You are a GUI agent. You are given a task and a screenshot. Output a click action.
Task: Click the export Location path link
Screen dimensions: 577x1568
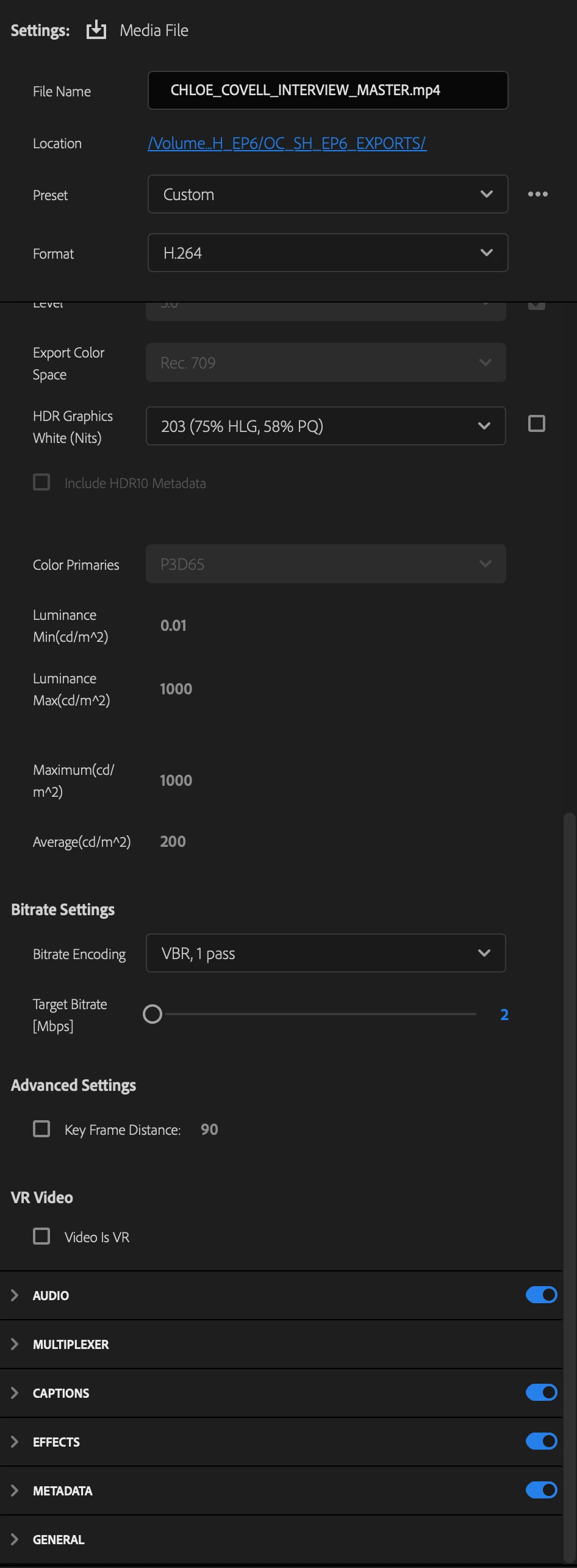pos(287,143)
